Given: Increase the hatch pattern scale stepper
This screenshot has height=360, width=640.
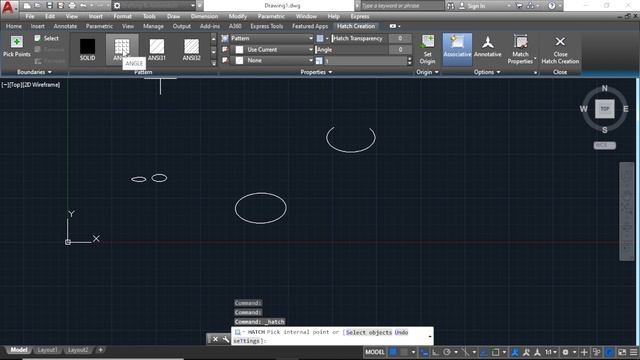Looking at the screenshot, I should point(409,59).
